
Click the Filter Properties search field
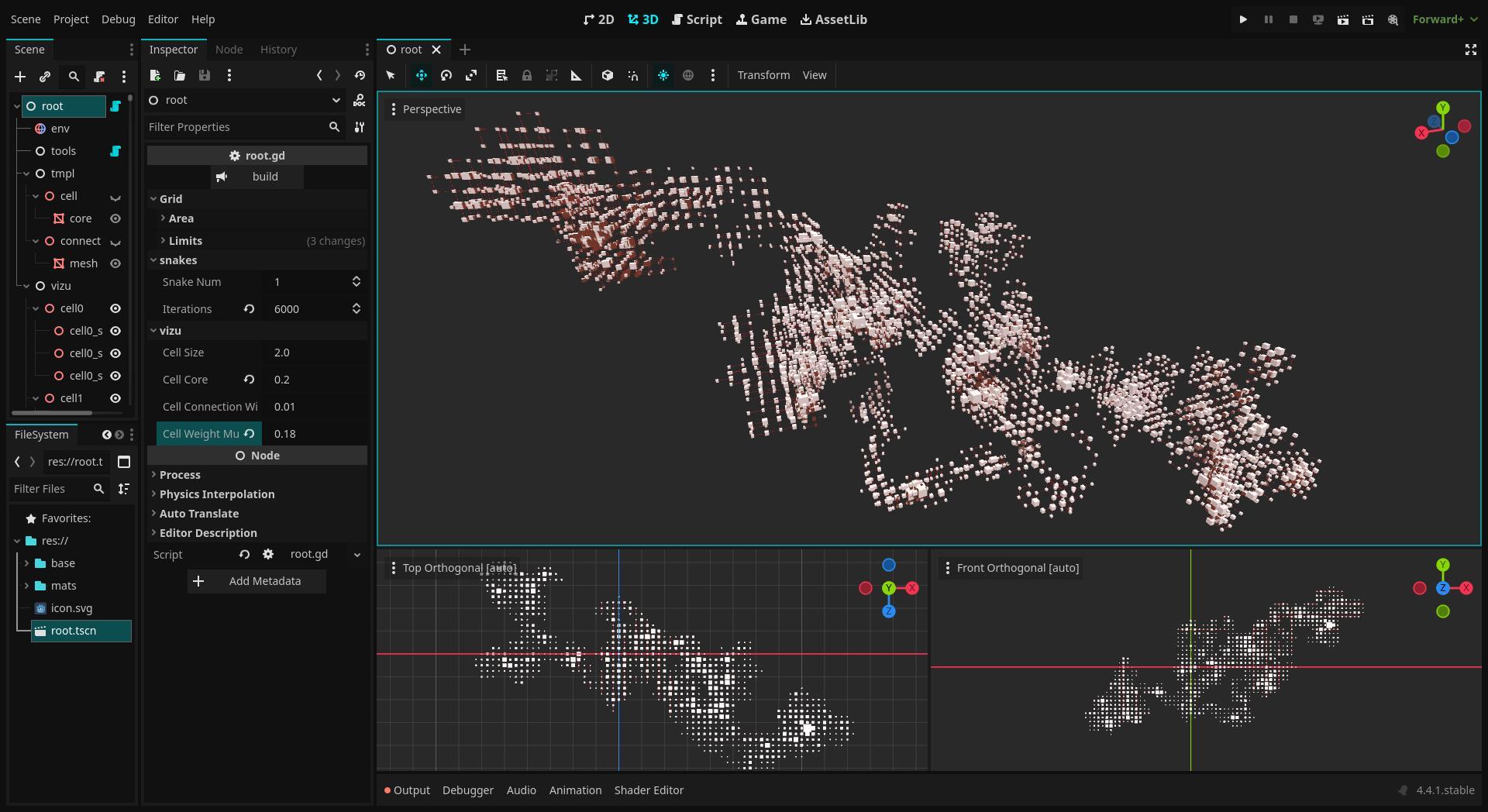click(235, 127)
